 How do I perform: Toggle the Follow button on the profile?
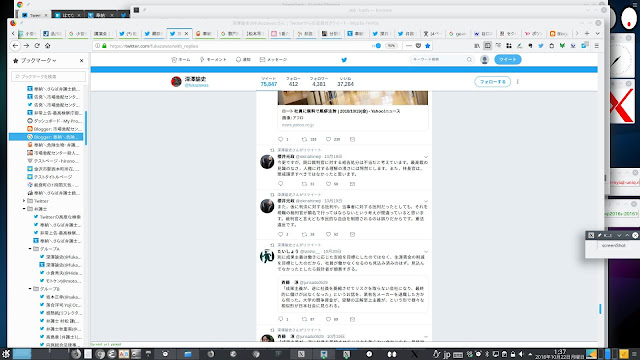(x=493, y=82)
